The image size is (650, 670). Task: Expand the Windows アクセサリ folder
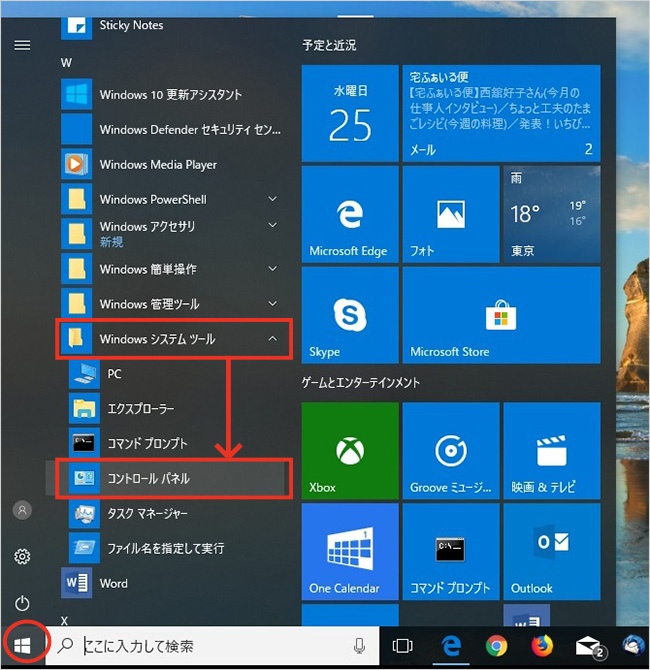171,234
